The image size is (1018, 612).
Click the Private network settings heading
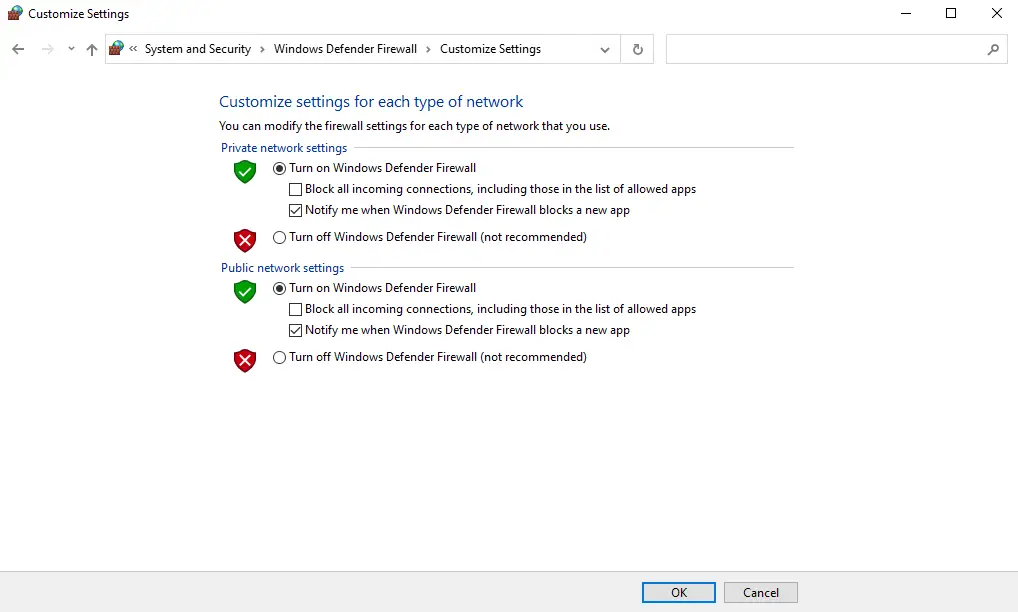284,148
